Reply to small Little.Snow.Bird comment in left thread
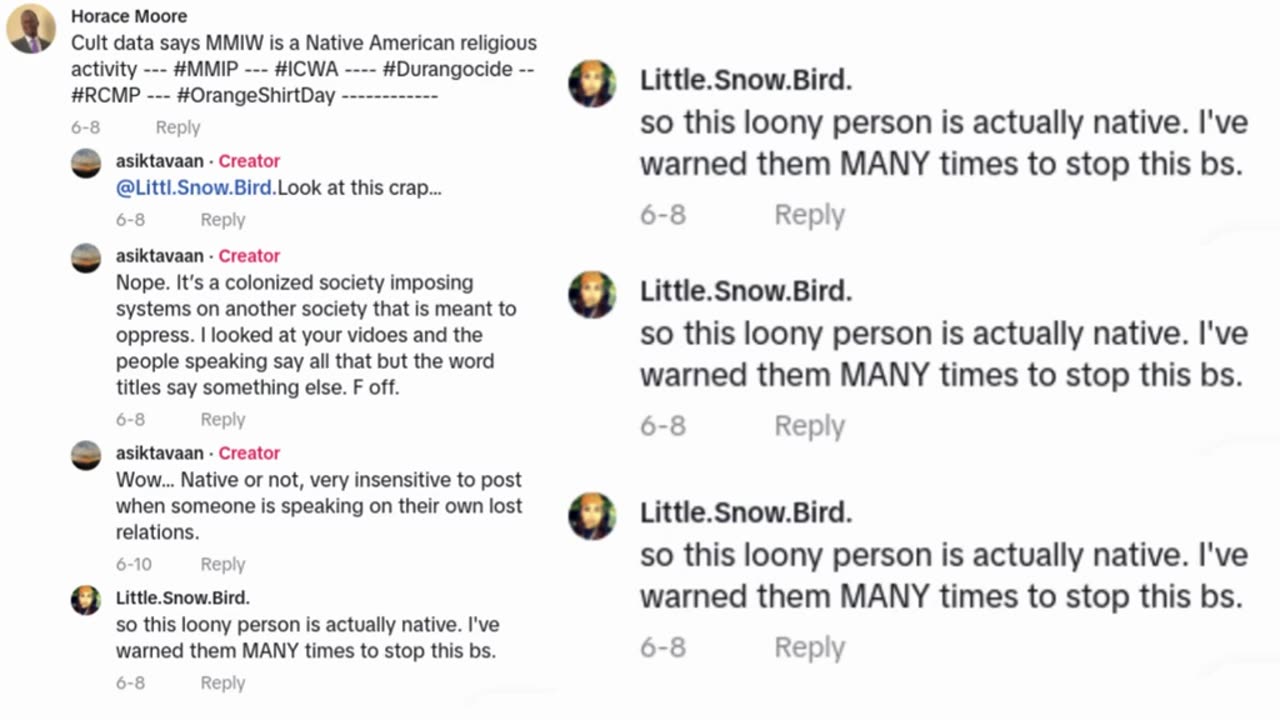Viewport: 1280px width, 720px height. 222,684
